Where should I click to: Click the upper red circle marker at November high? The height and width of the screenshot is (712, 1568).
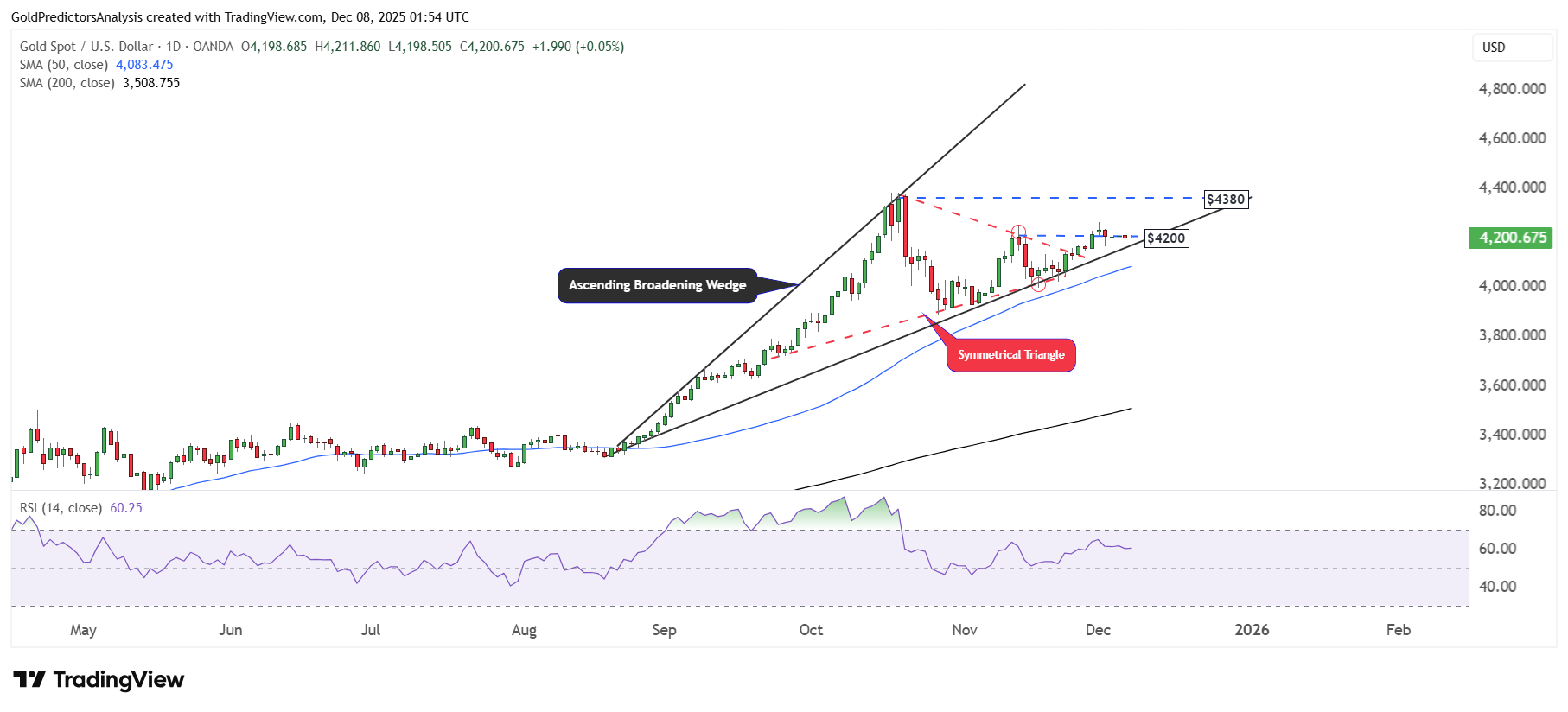click(x=1018, y=232)
